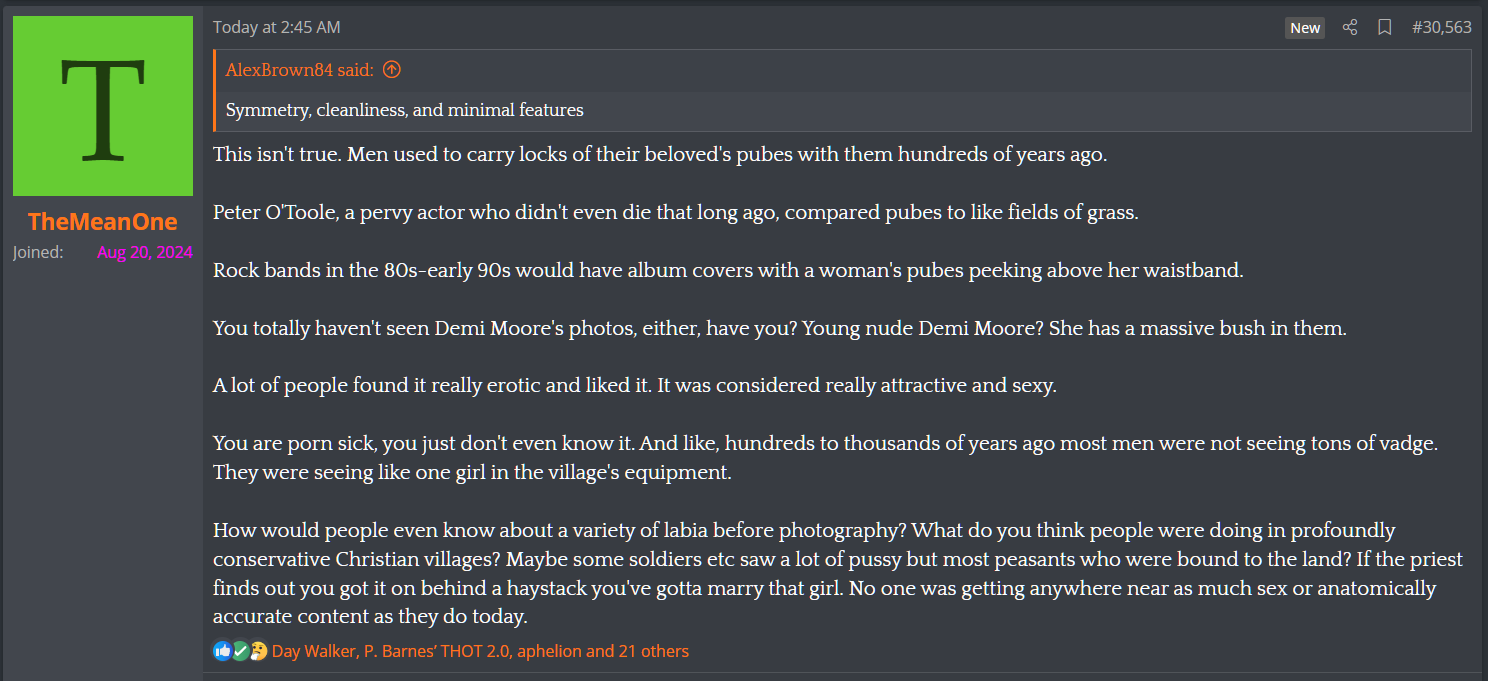Open TheMeanOne's profile via the username
This screenshot has width=1488, height=681.
click(x=103, y=222)
